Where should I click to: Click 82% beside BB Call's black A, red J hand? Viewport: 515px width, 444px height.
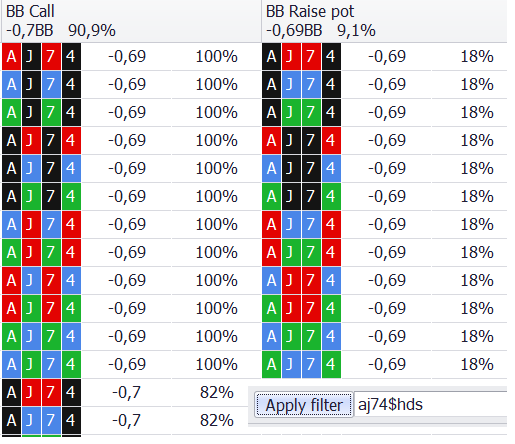click(x=216, y=392)
